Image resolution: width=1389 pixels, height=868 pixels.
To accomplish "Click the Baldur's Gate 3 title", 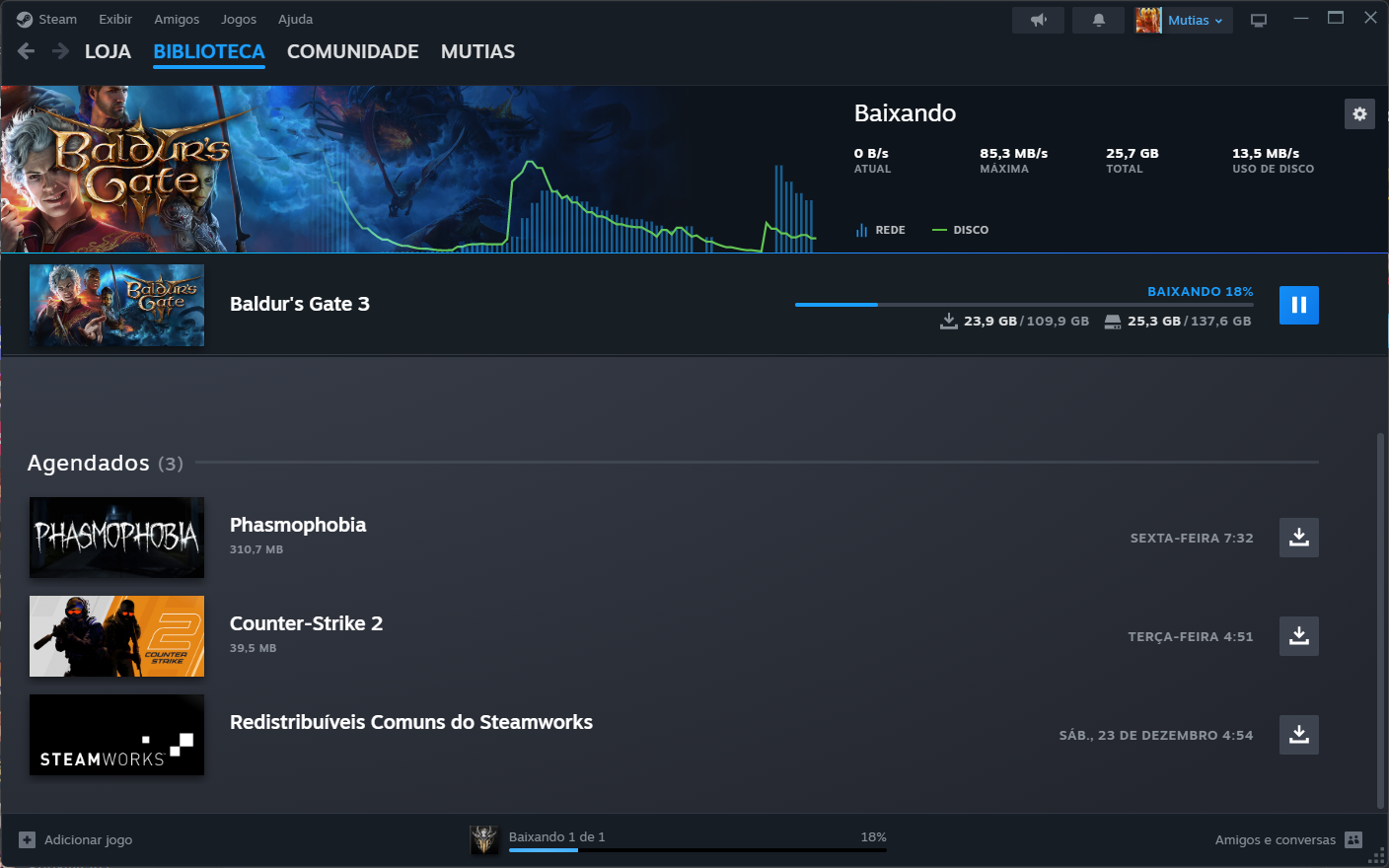I will click(x=300, y=304).
